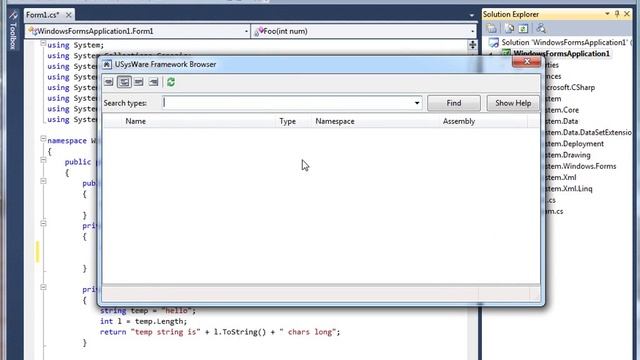Toggle the Solution Explorer auto-hide pin
640x360 pixels.
[617, 14]
